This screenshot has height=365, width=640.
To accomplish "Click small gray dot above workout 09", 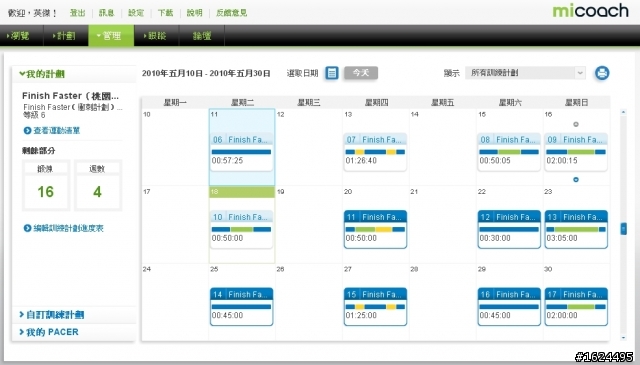I will [x=576, y=125].
